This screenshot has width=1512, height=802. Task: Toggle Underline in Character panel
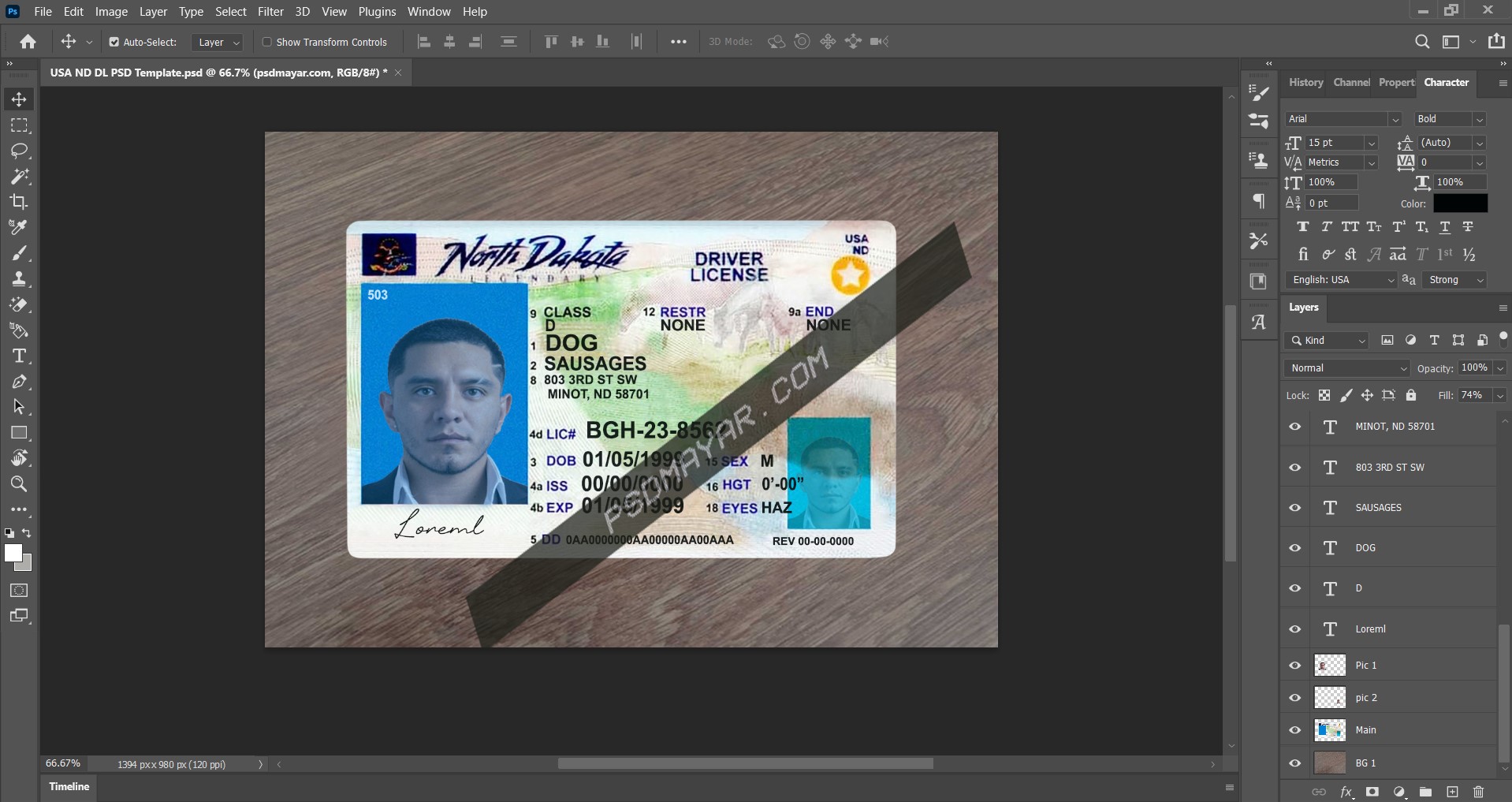click(x=1445, y=227)
